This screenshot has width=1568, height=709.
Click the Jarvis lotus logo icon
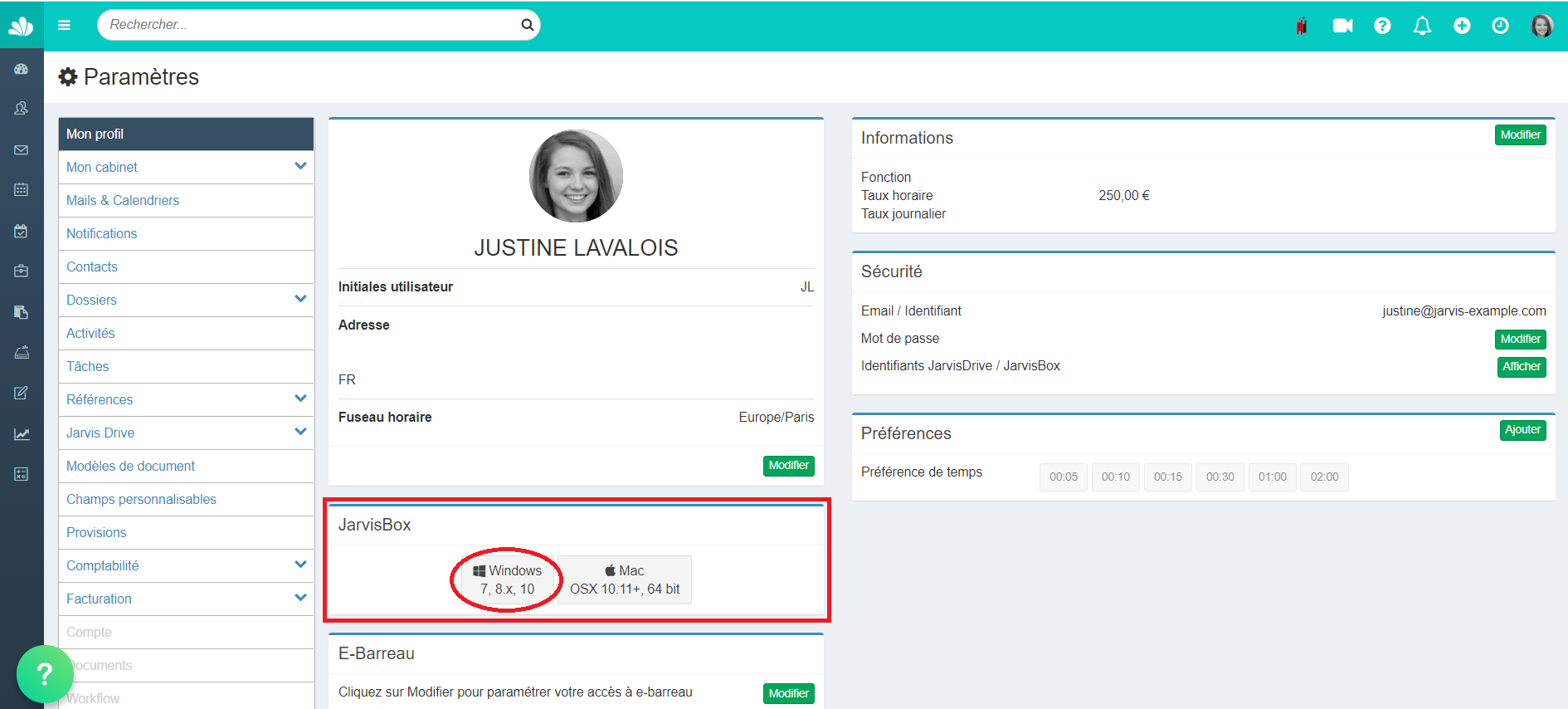(x=21, y=27)
